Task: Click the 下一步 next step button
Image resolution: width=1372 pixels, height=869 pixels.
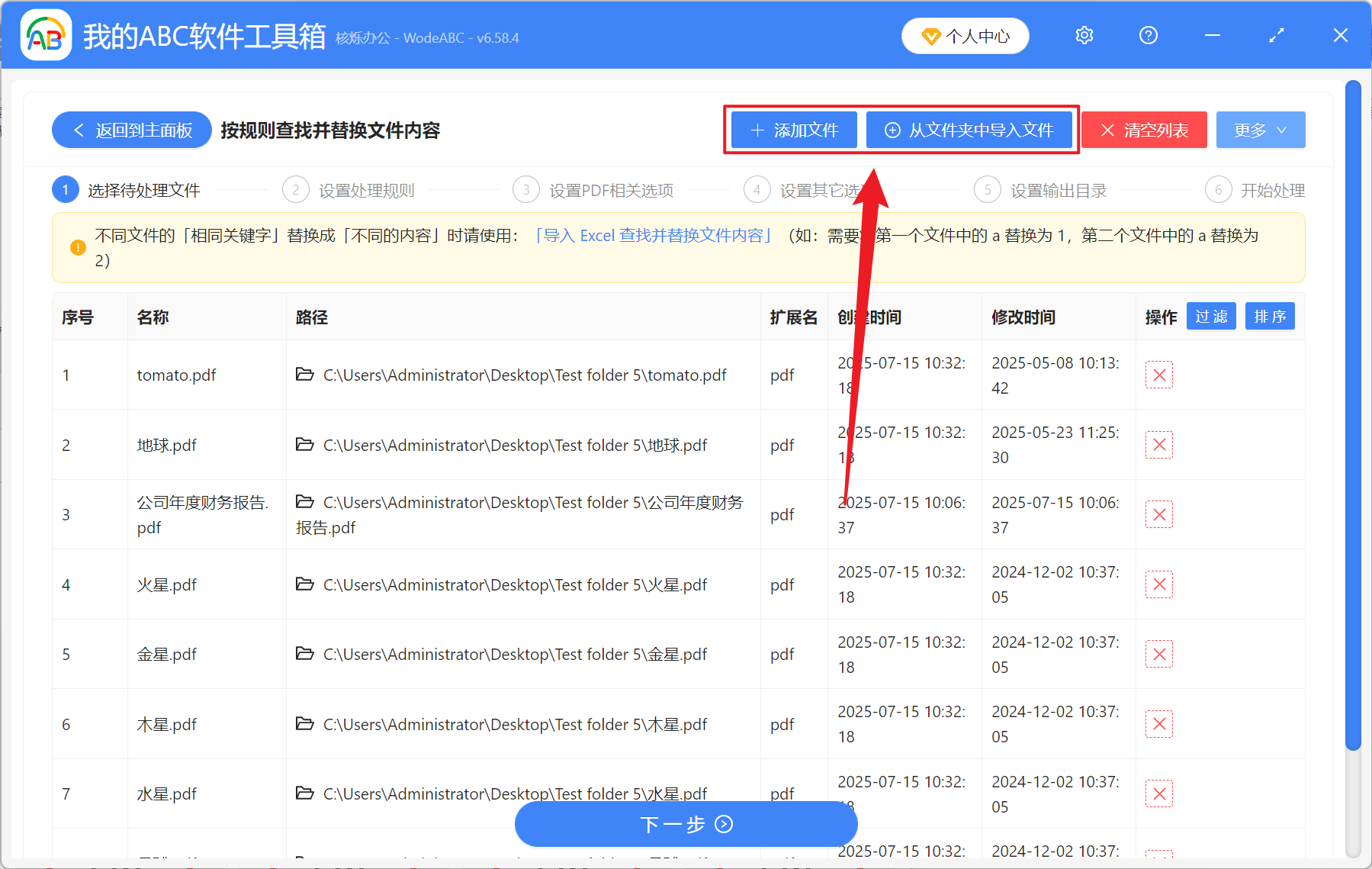Action: pyautogui.click(x=686, y=824)
